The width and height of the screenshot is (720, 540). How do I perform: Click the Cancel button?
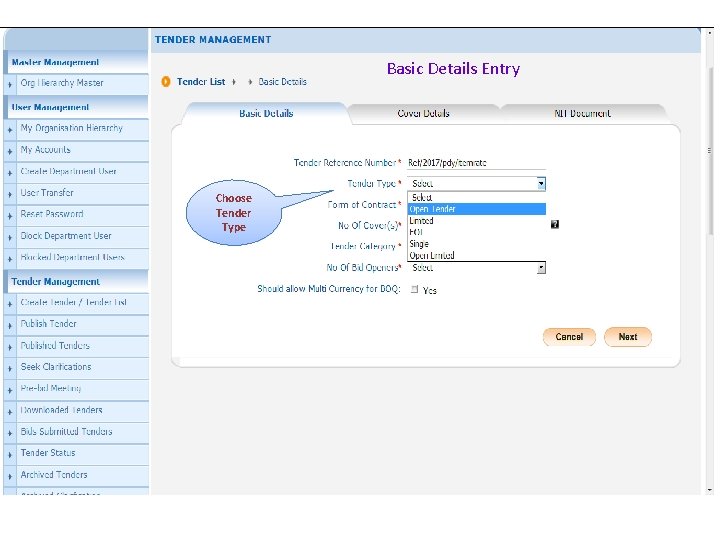(x=569, y=337)
